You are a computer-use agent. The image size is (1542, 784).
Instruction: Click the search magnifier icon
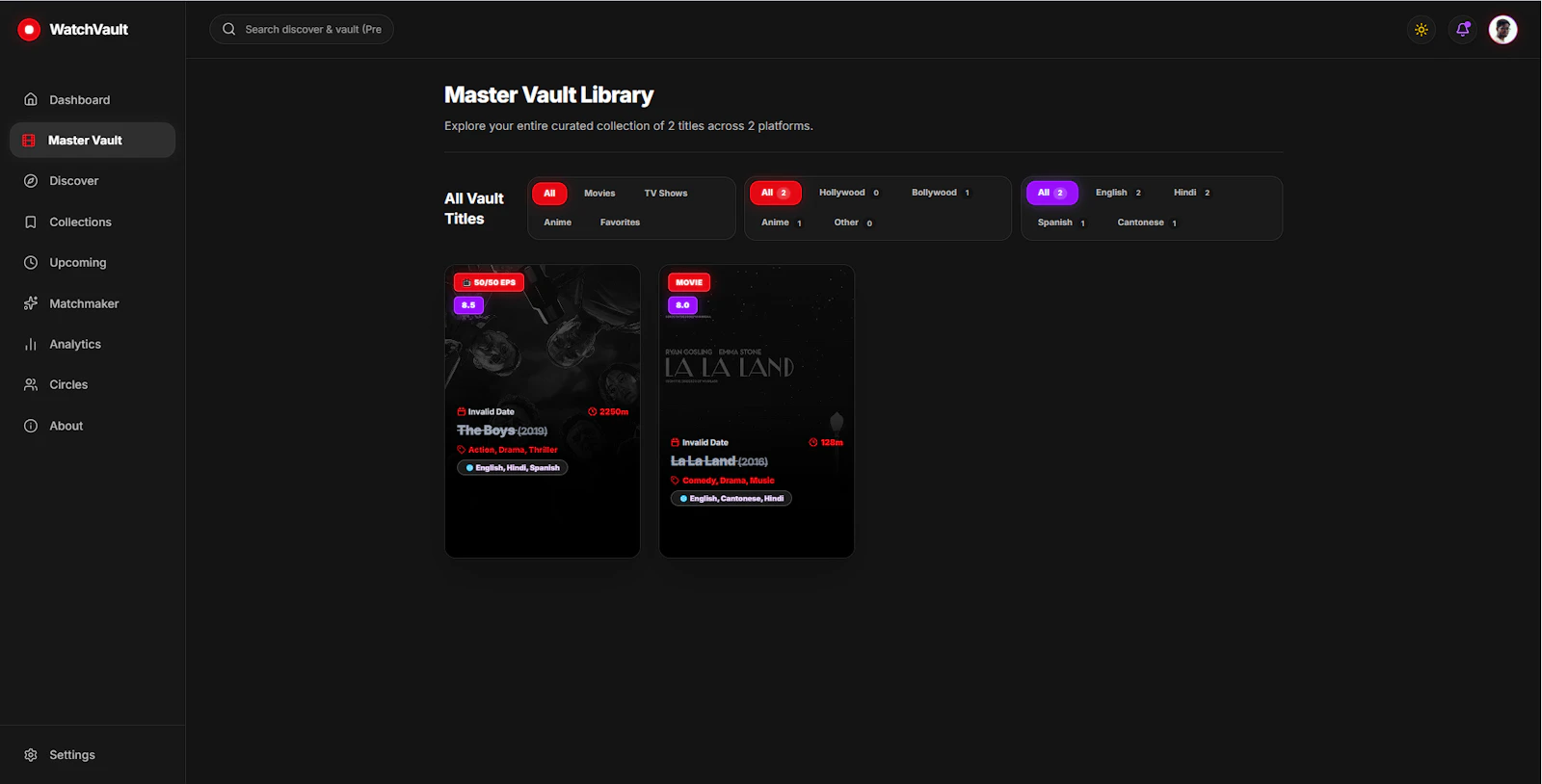click(x=229, y=29)
